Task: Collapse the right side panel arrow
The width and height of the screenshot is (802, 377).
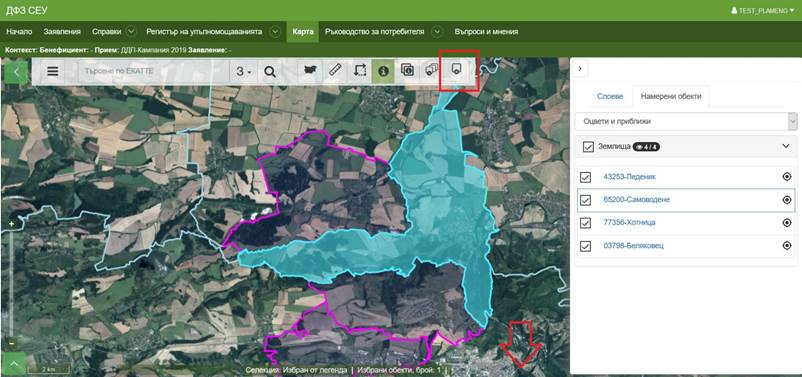Action: [x=580, y=68]
